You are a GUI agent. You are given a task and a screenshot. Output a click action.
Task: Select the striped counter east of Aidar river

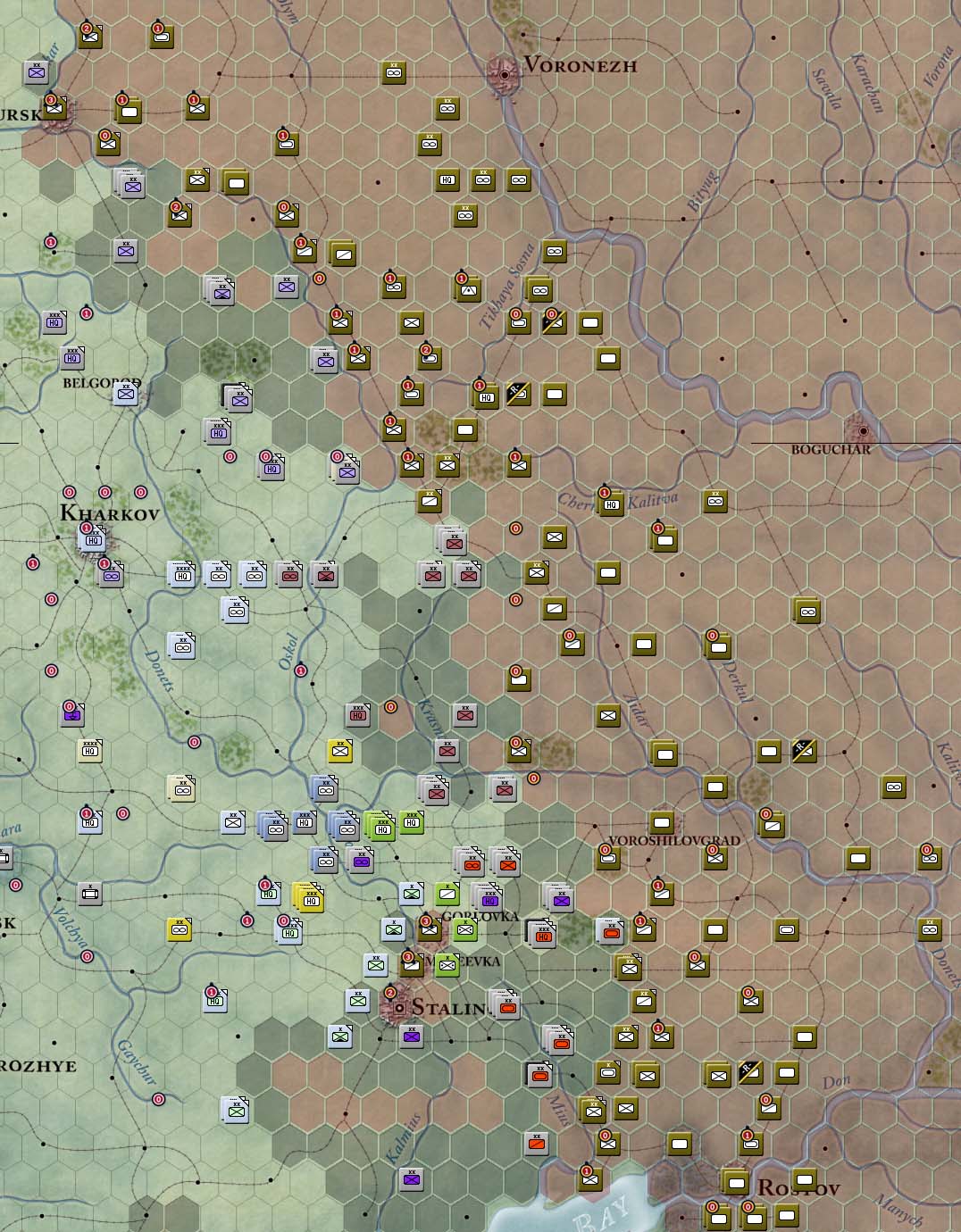click(x=804, y=751)
